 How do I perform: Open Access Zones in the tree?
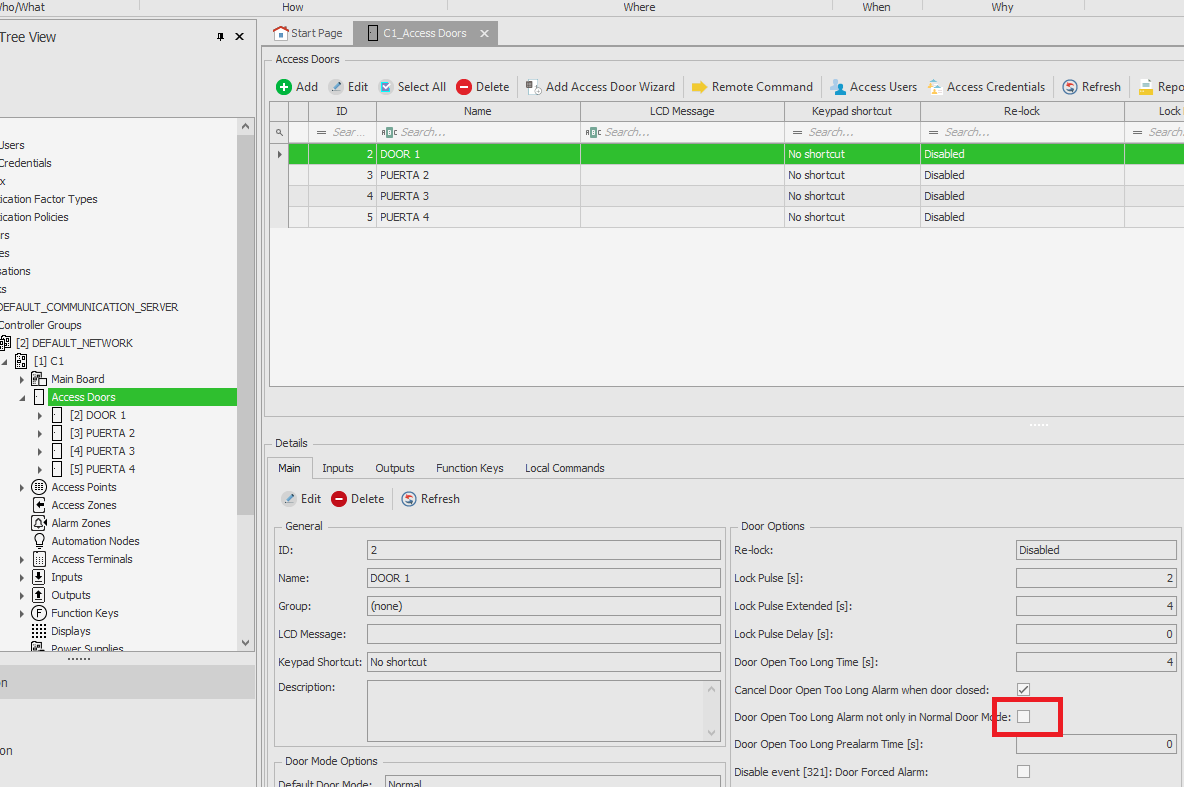84,505
